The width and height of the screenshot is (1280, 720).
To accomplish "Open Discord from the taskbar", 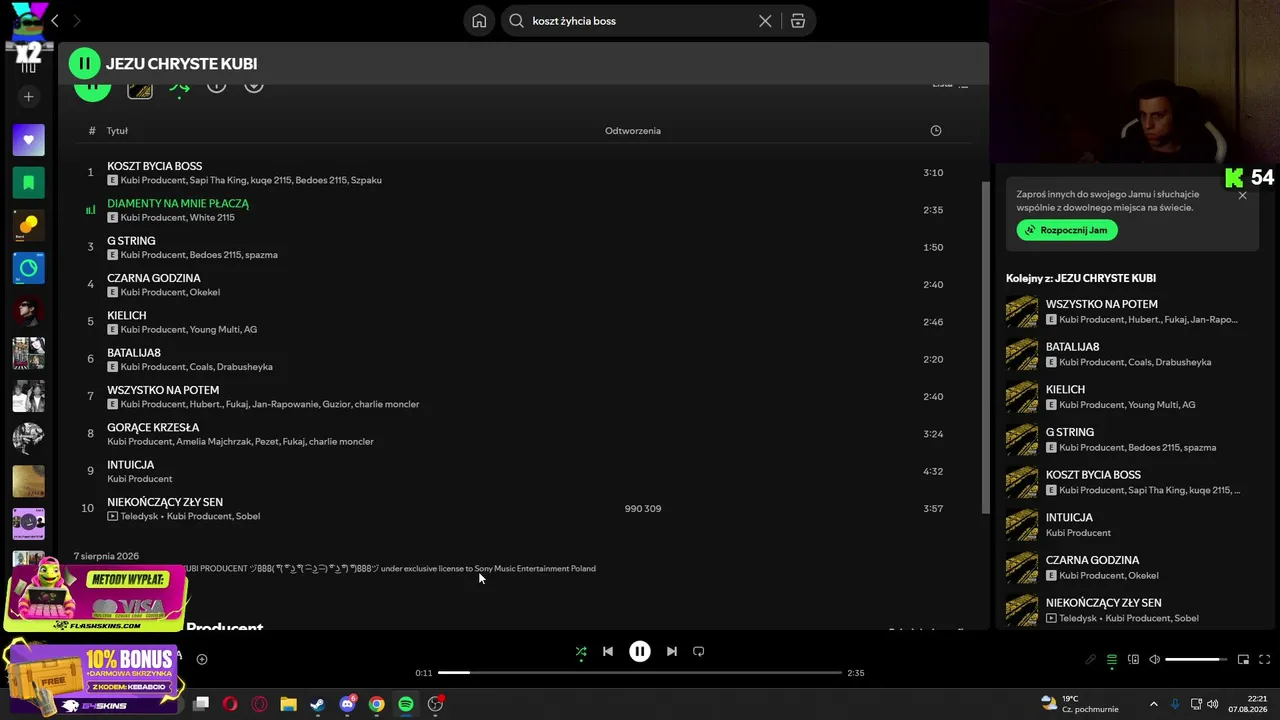I will tap(347, 704).
